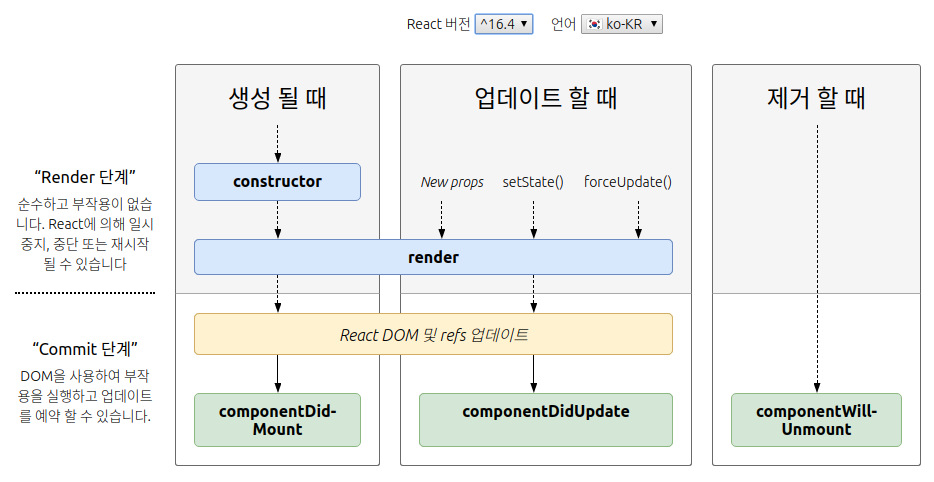Screen dimensions: 934x482
Task: Click the forceUpdate() label
Action: 628,182
